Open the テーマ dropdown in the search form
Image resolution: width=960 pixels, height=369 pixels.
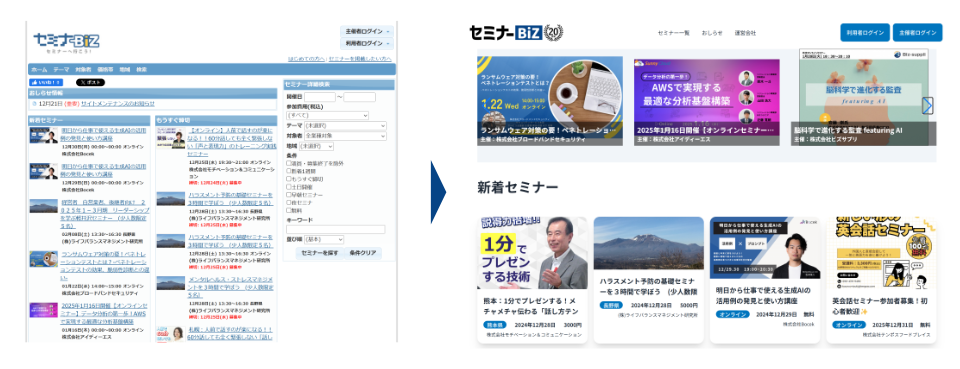click(345, 125)
